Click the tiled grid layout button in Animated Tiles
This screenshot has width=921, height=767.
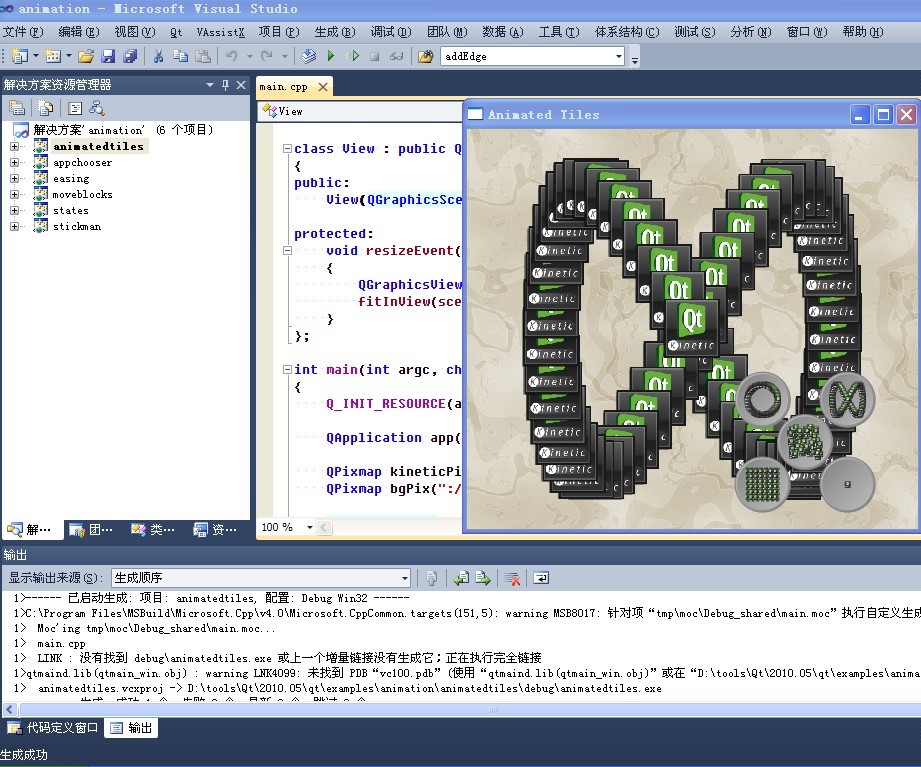tap(762, 484)
